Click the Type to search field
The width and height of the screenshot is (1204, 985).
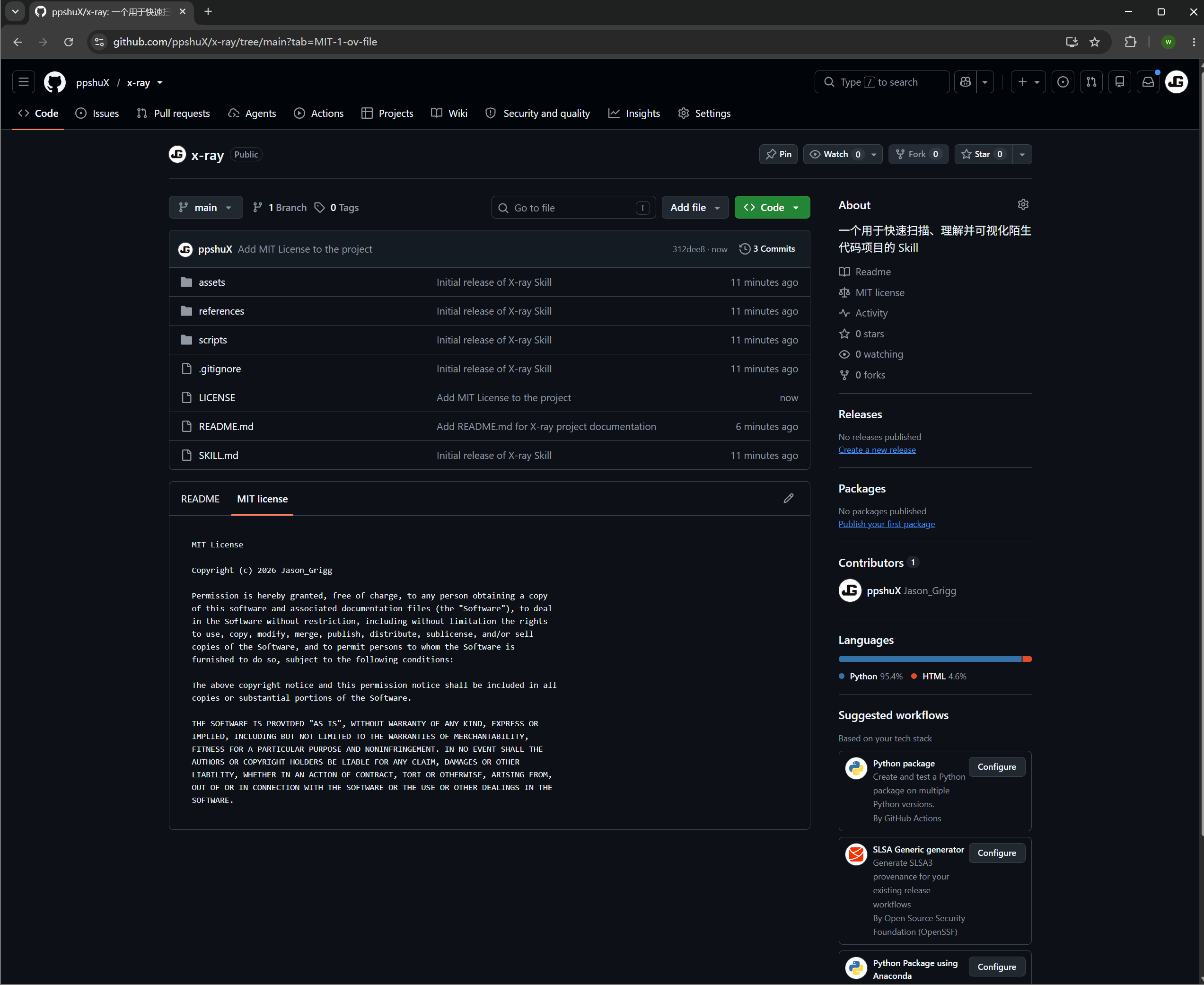pyautogui.click(x=882, y=82)
